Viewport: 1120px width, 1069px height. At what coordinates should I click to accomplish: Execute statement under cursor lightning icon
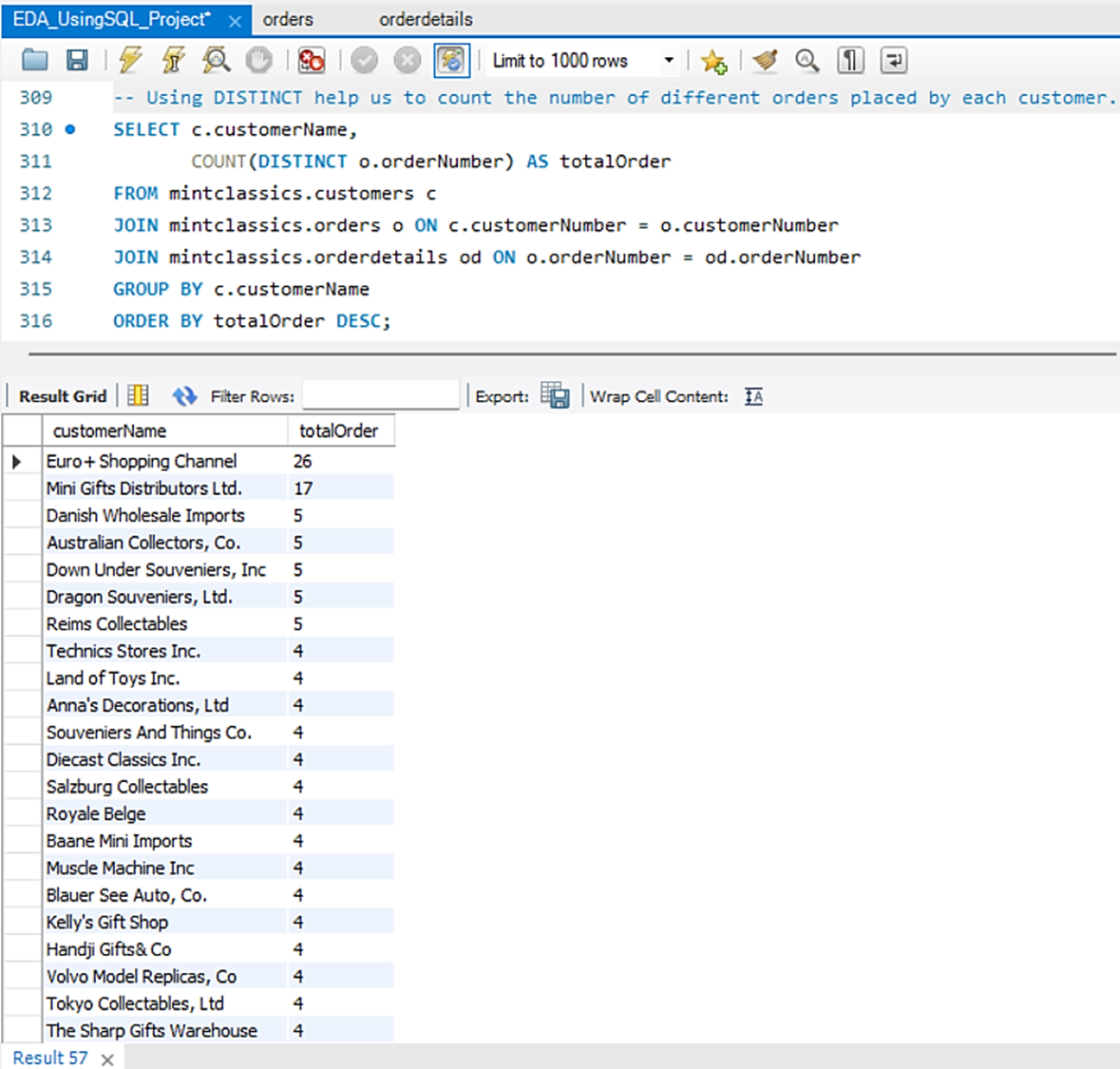tap(173, 60)
